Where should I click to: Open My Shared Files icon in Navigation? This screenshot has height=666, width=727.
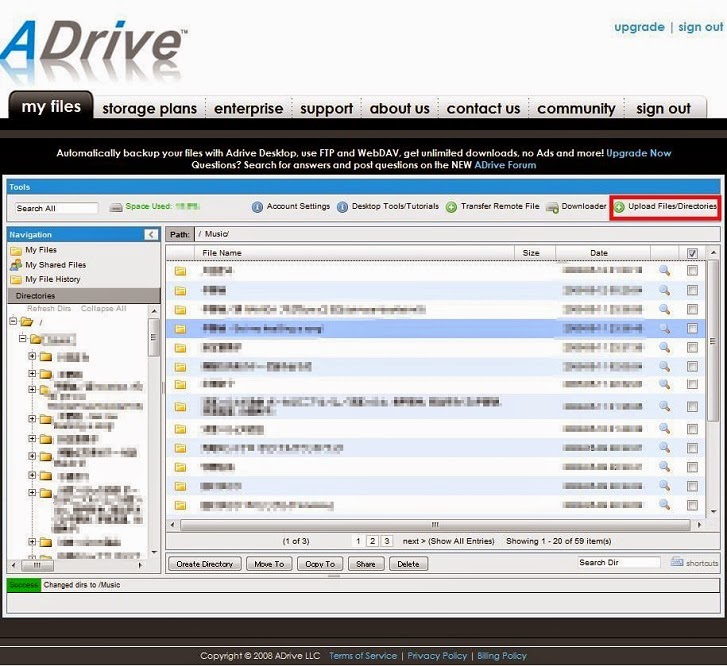point(16,265)
